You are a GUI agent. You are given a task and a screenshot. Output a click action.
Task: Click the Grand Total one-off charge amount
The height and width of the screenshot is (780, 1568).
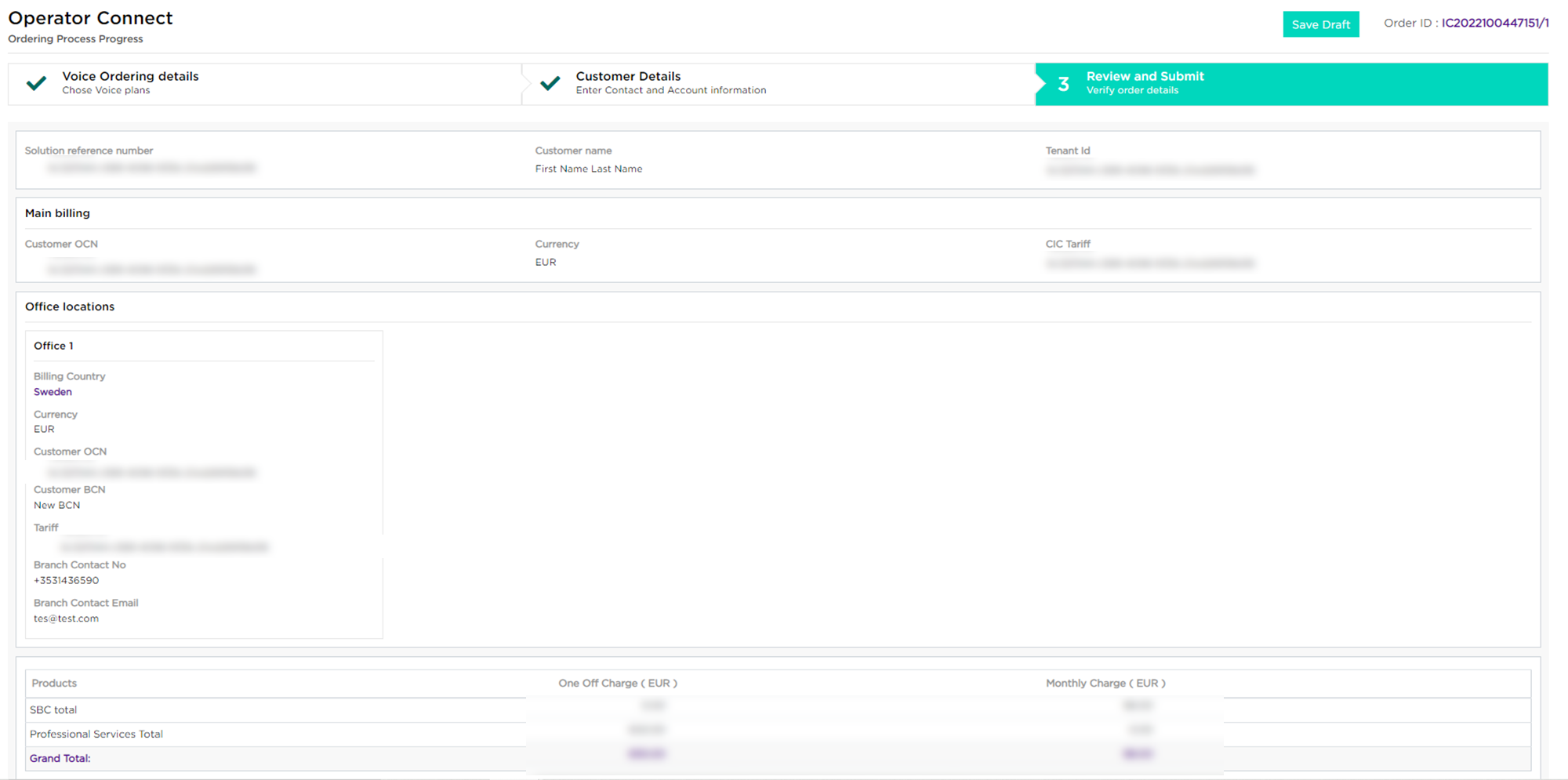click(x=645, y=753)
